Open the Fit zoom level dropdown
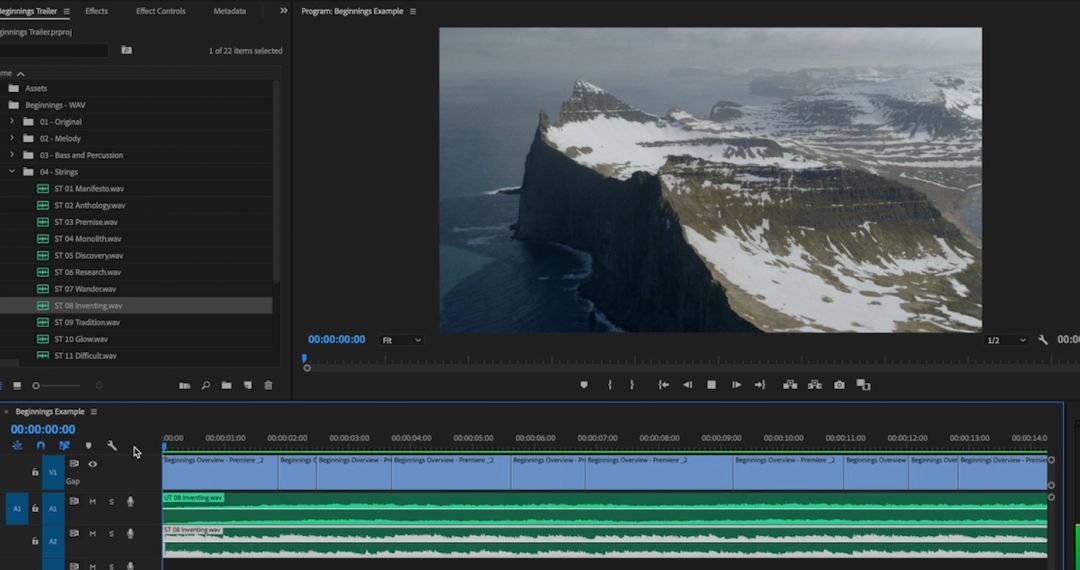The image size is (1080, 570). (401, 340)
